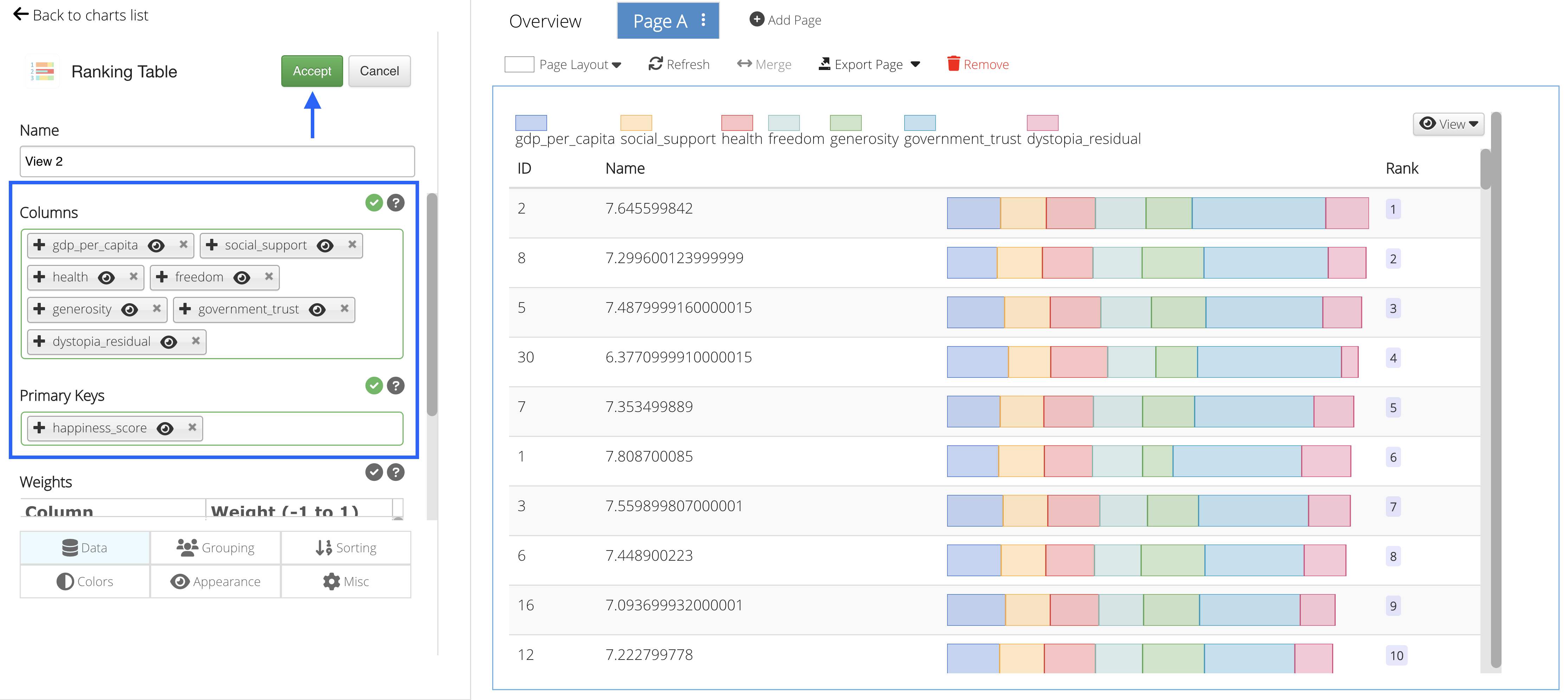Toggle eye icon on happiness_score key
Screen dimensions: 1568x700
click(165, 428)
